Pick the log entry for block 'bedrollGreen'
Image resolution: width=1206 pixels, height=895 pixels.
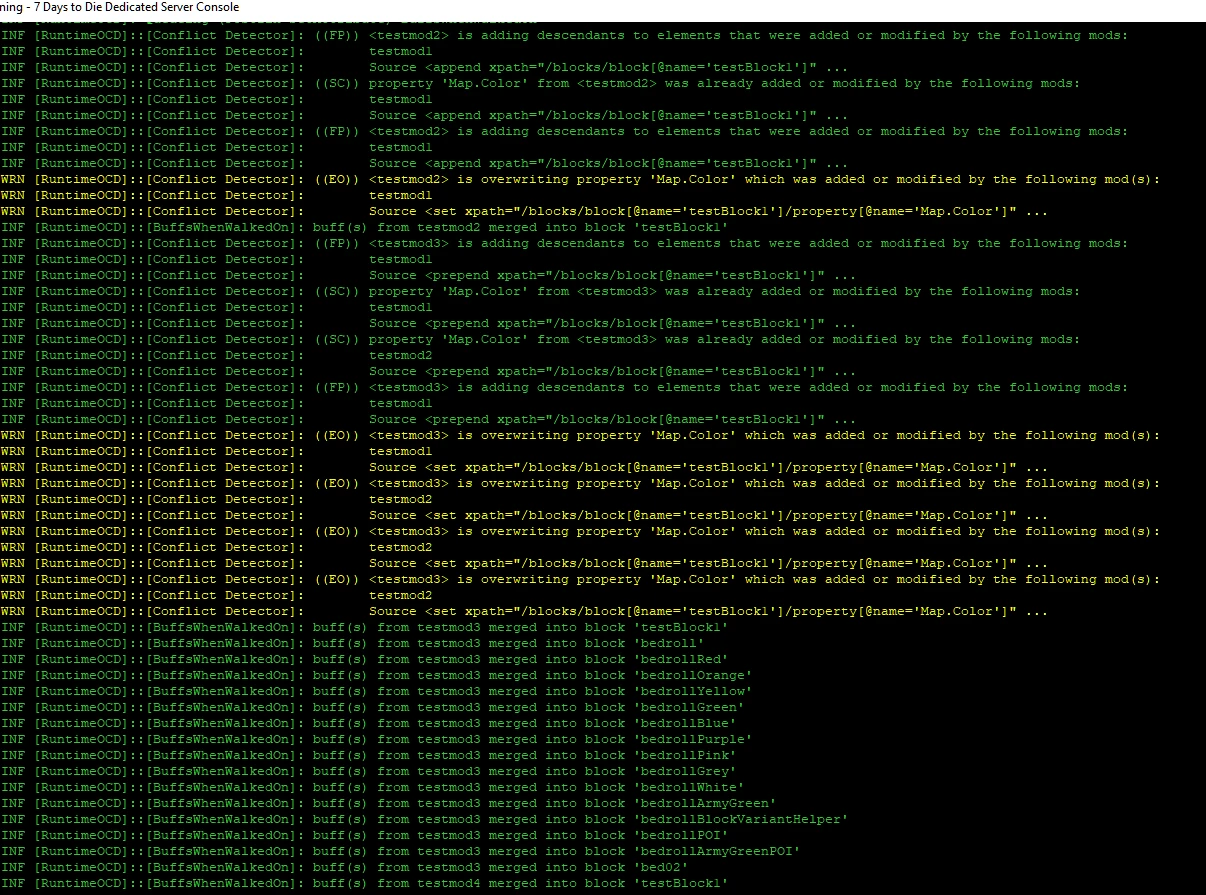[373, 707]
